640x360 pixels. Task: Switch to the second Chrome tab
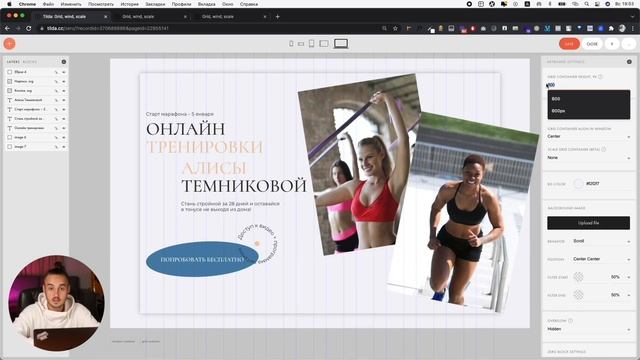click(150, 17)
